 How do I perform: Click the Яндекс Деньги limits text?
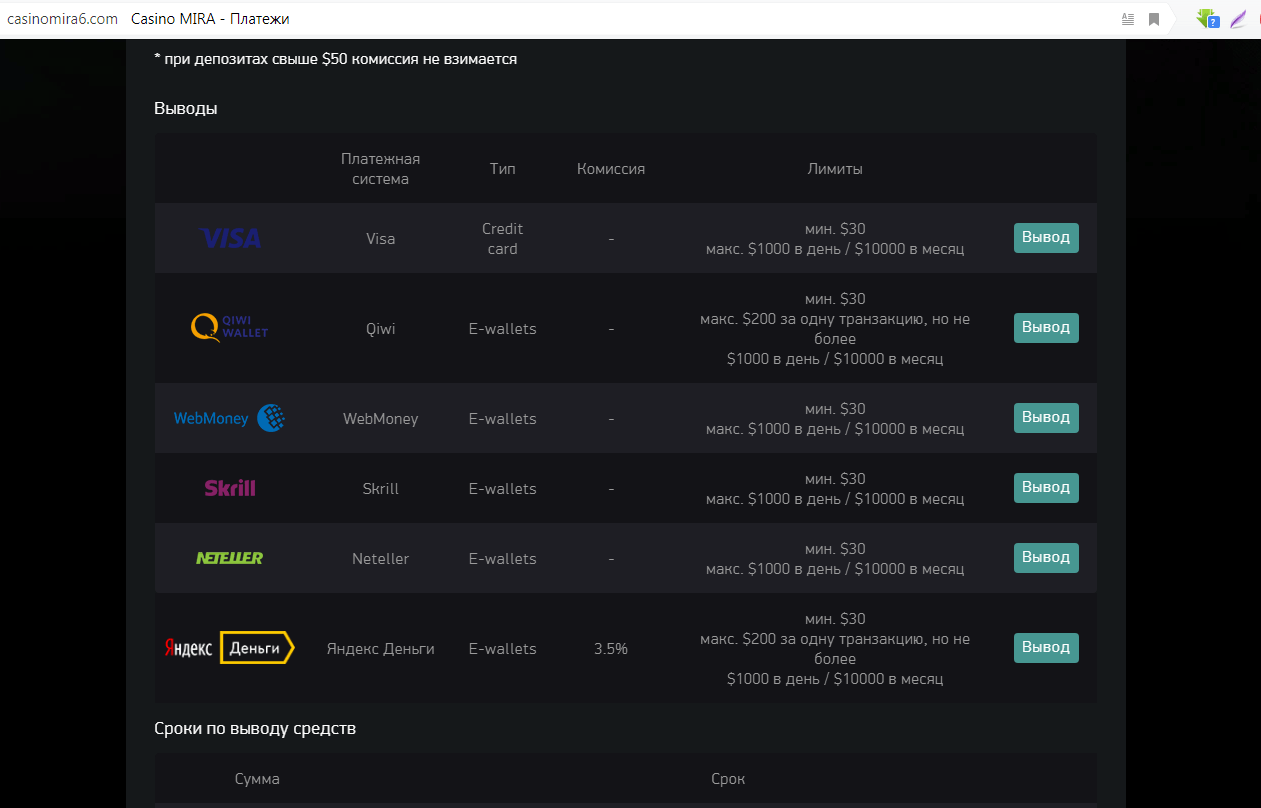[x=835, y=649]
